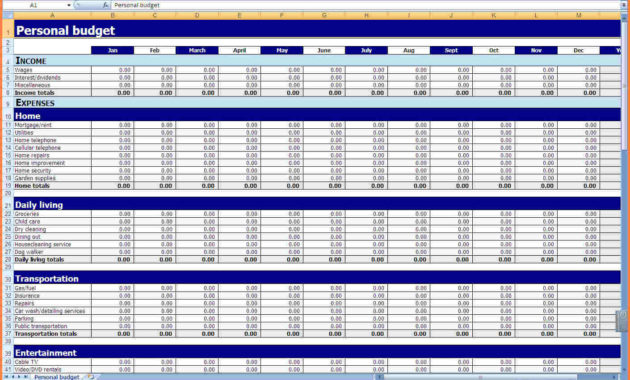The width and height of the screenshot is (630, 380).
Task: Select column A header
Action: click(x=52, y=15)
